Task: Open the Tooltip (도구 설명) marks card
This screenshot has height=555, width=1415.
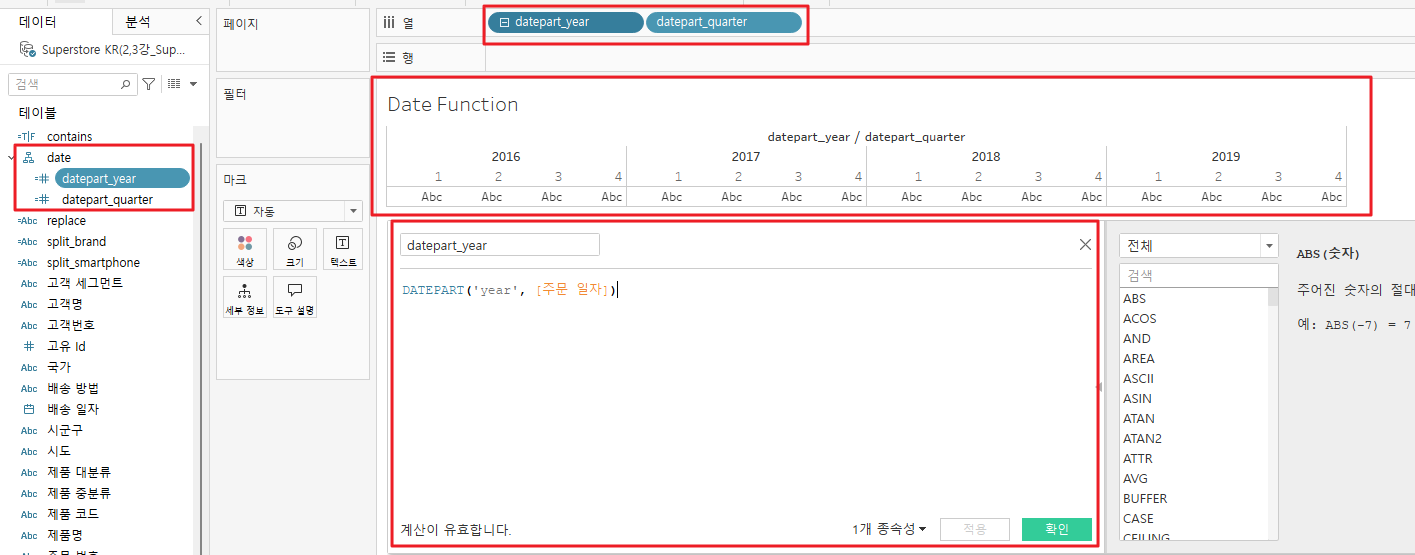Action: pyautogui.click(x=295, y=297)
